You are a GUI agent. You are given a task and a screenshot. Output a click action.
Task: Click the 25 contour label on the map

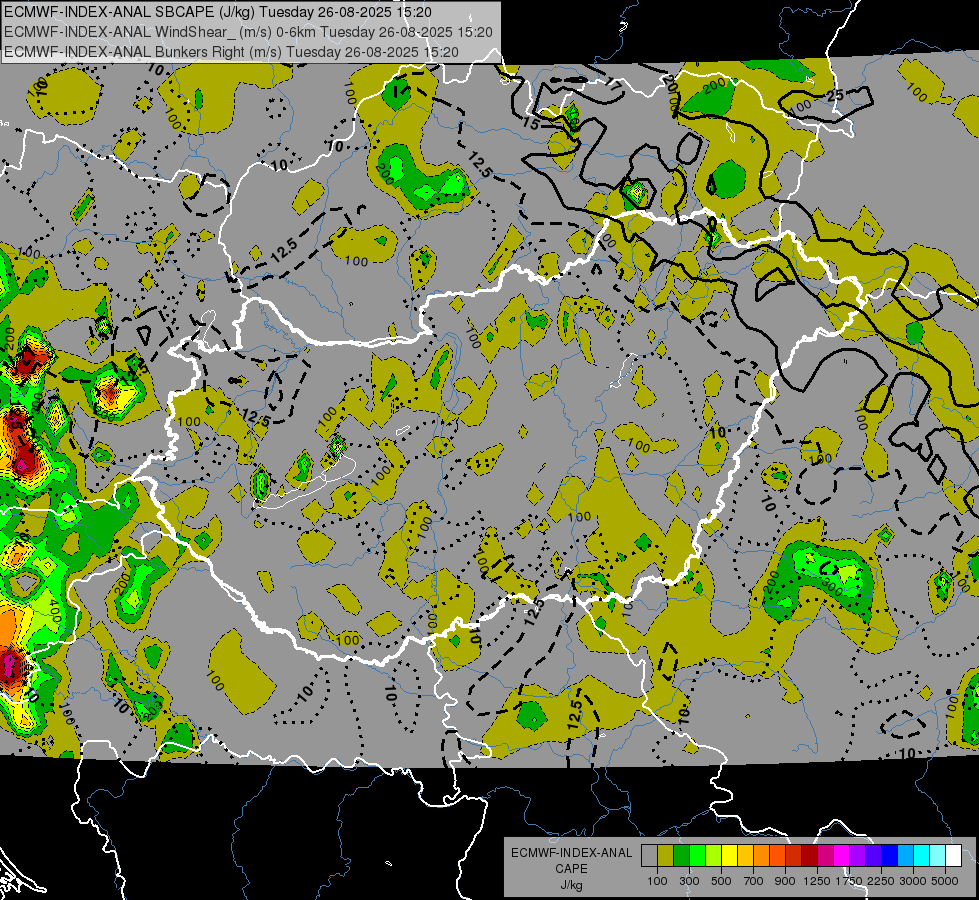point(835,96)
